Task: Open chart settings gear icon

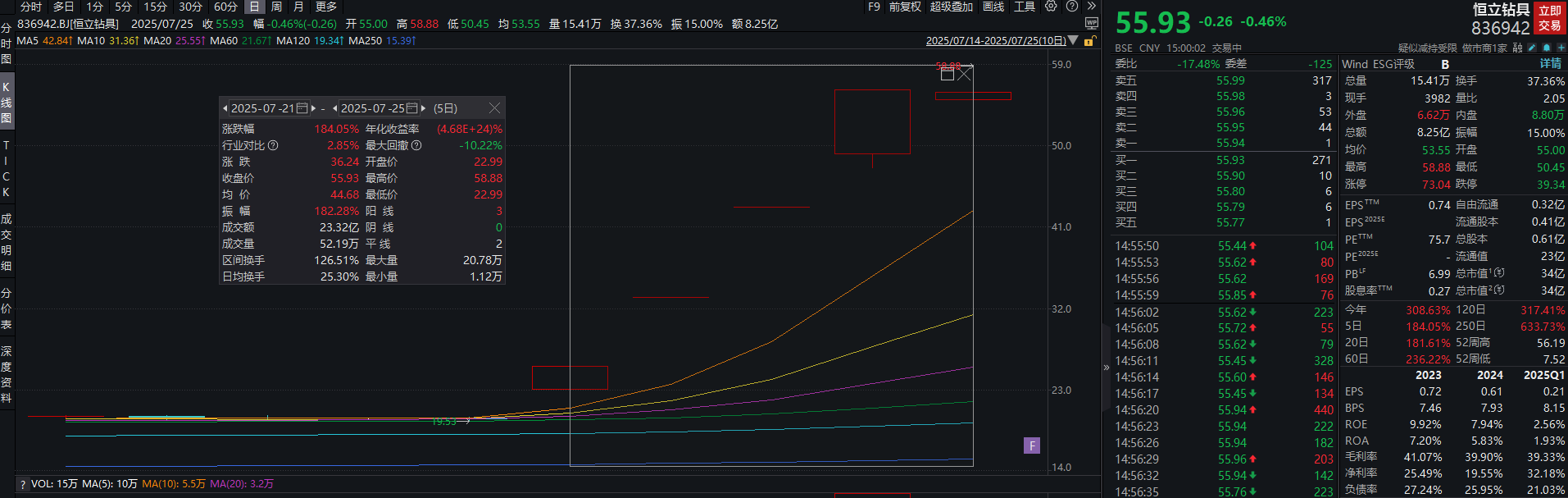Action: 1051,7
